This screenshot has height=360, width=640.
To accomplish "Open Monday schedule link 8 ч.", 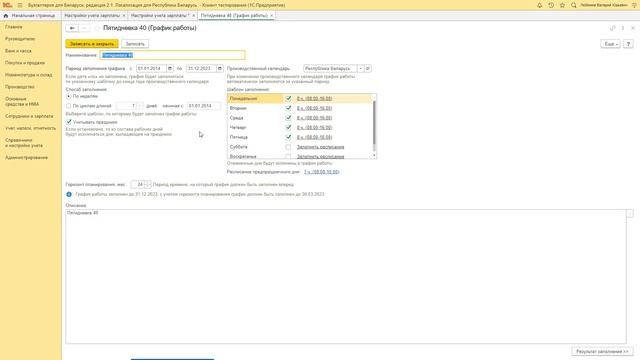I will (314, 98).
